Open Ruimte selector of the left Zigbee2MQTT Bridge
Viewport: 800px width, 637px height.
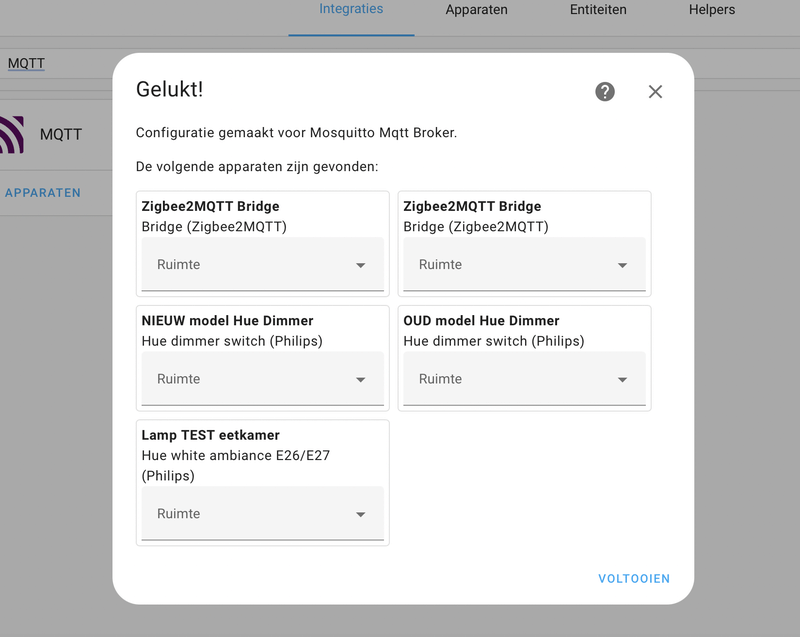262,265
